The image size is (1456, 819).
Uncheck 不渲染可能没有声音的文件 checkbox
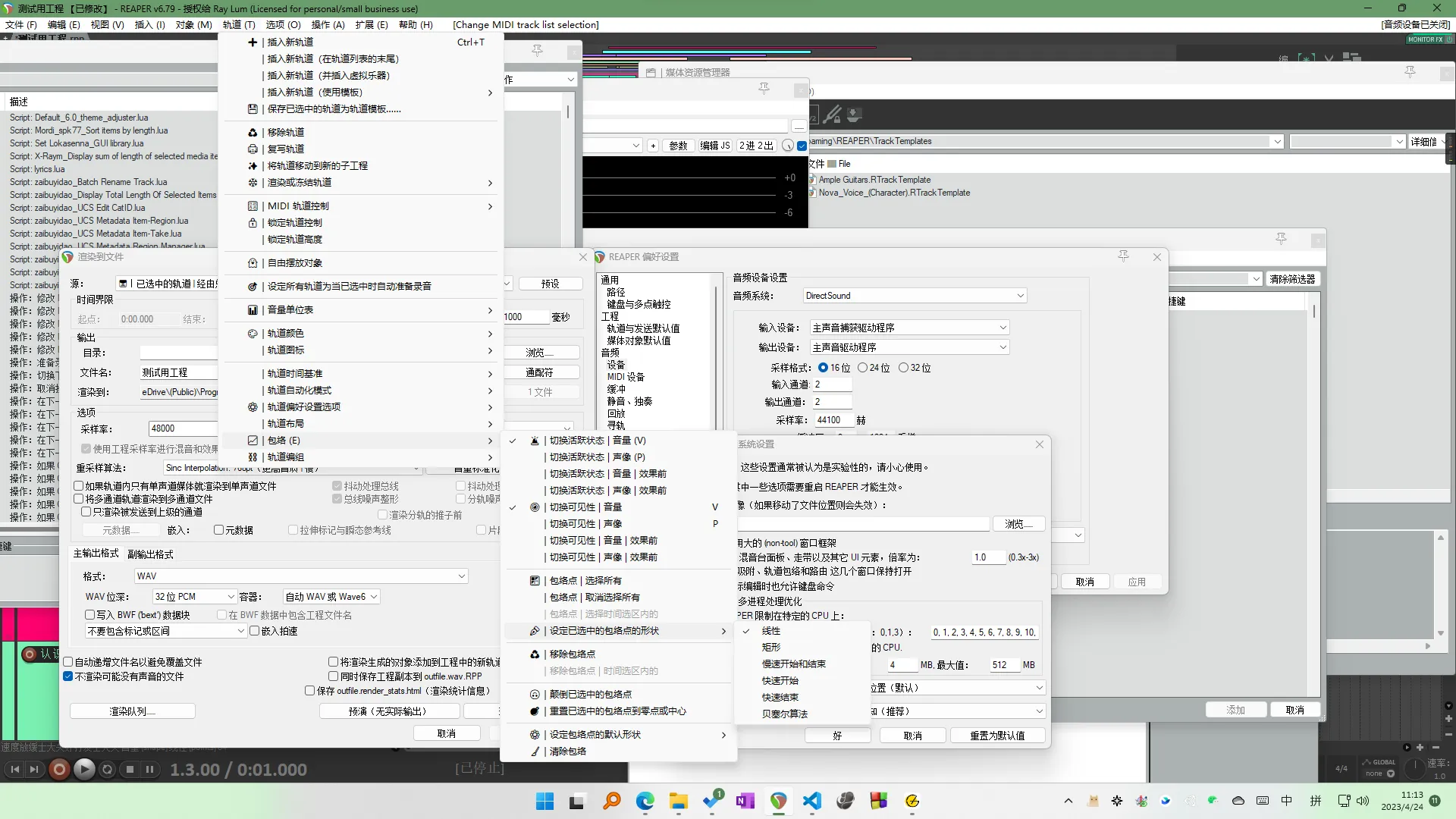point(68,676)
